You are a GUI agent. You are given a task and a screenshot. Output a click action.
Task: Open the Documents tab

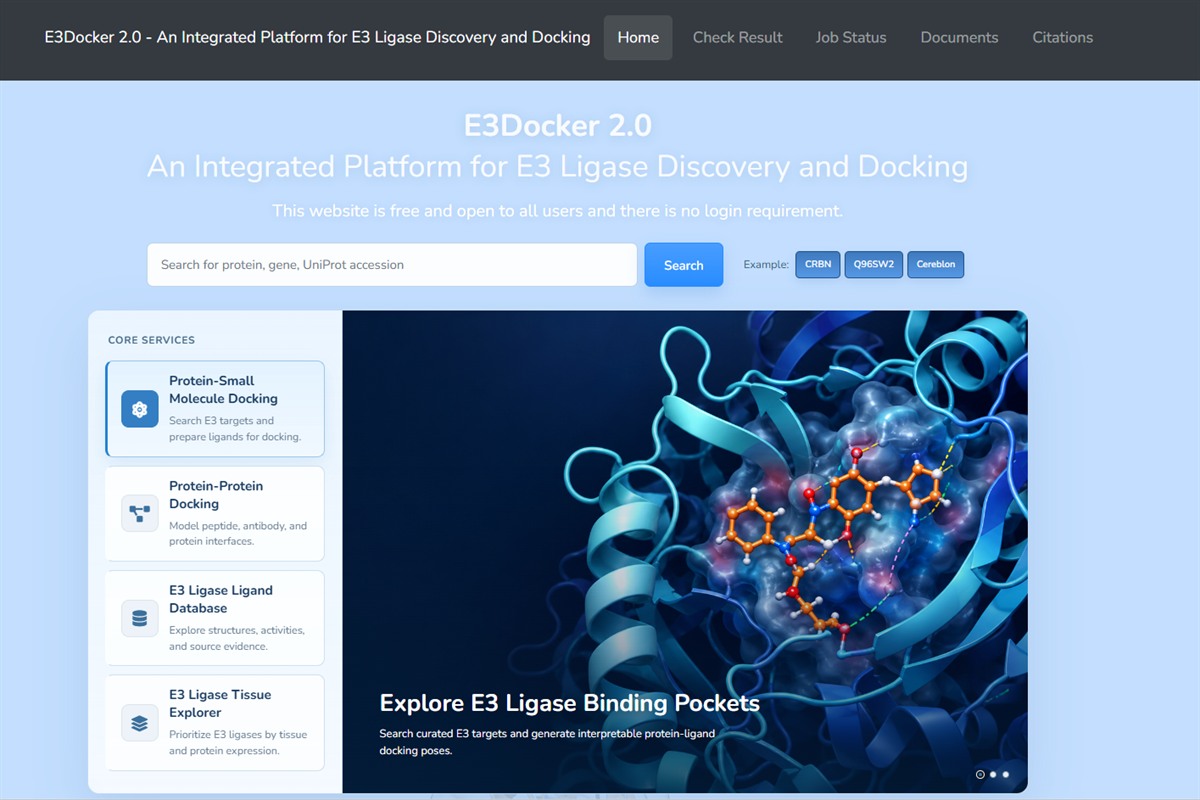click(x=959, y=37)
